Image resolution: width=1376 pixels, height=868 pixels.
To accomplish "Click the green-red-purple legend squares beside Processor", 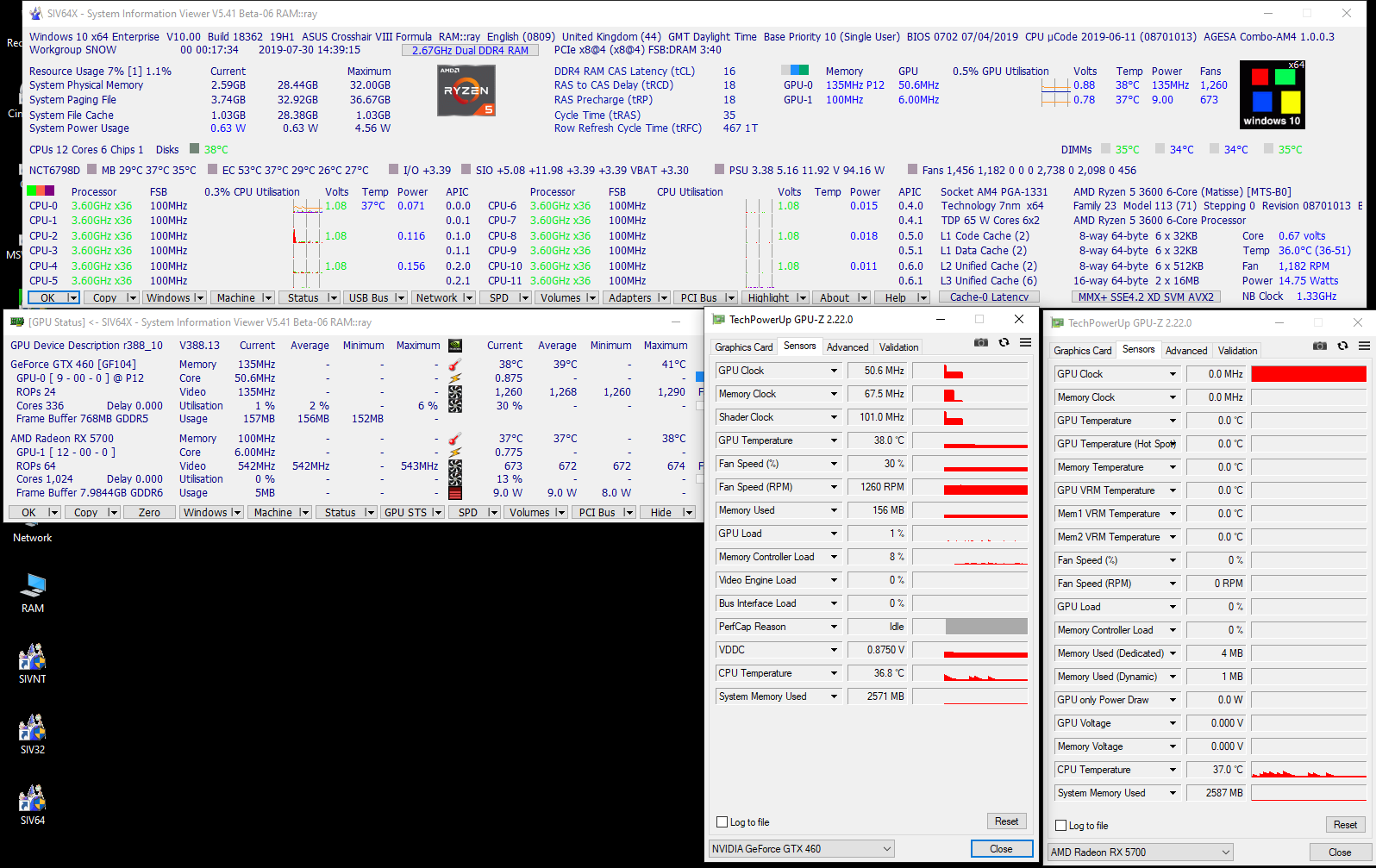I will coord(41,191).
